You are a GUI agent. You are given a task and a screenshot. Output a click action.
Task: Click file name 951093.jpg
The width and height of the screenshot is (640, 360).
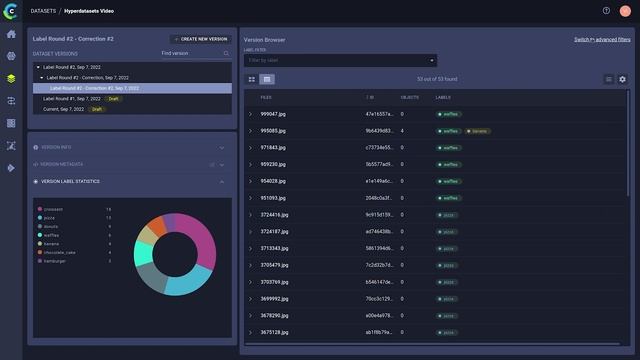(x=273, y=198)
